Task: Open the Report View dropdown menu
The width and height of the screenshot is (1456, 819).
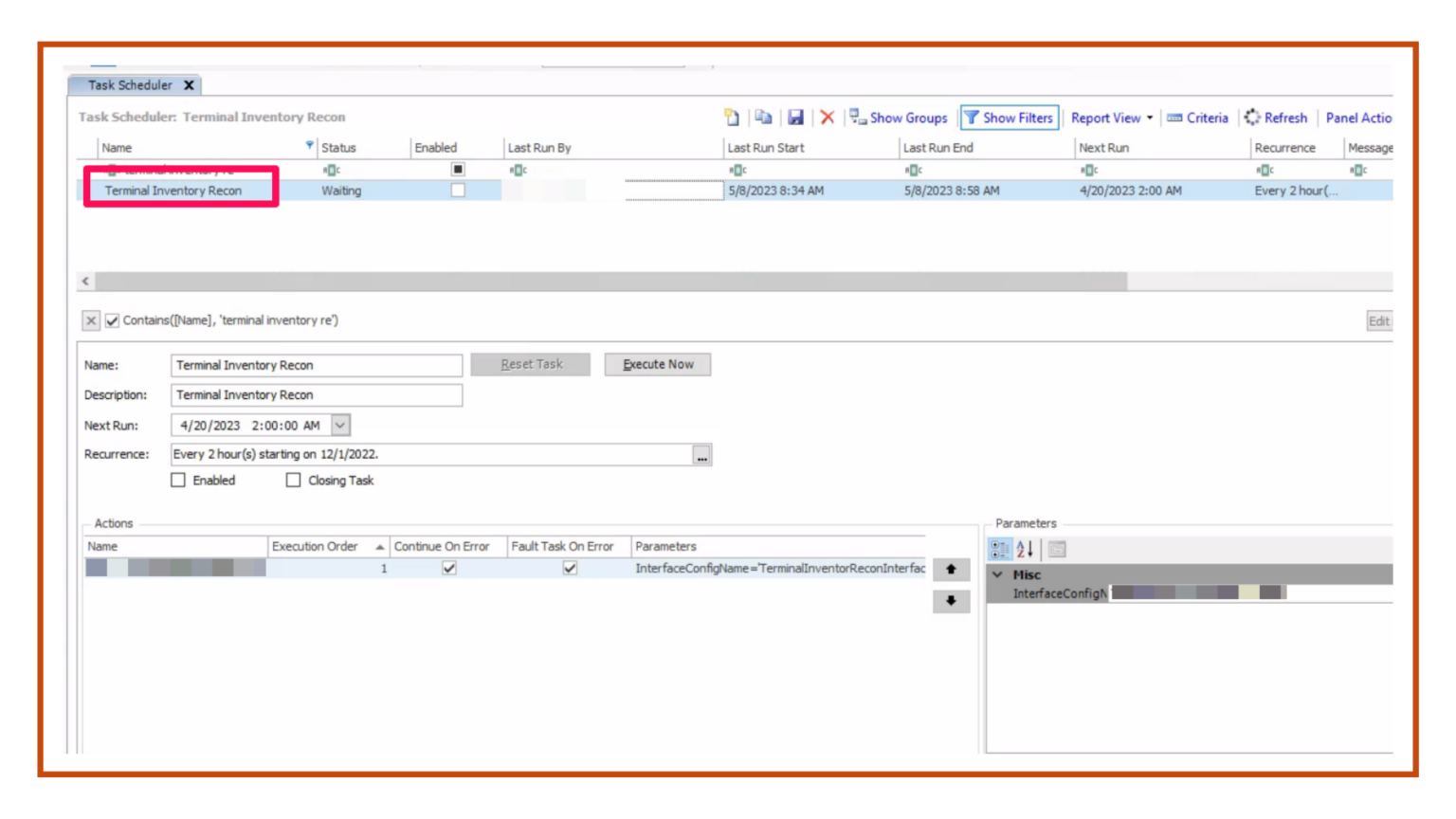Action: tap(1111, 118)
